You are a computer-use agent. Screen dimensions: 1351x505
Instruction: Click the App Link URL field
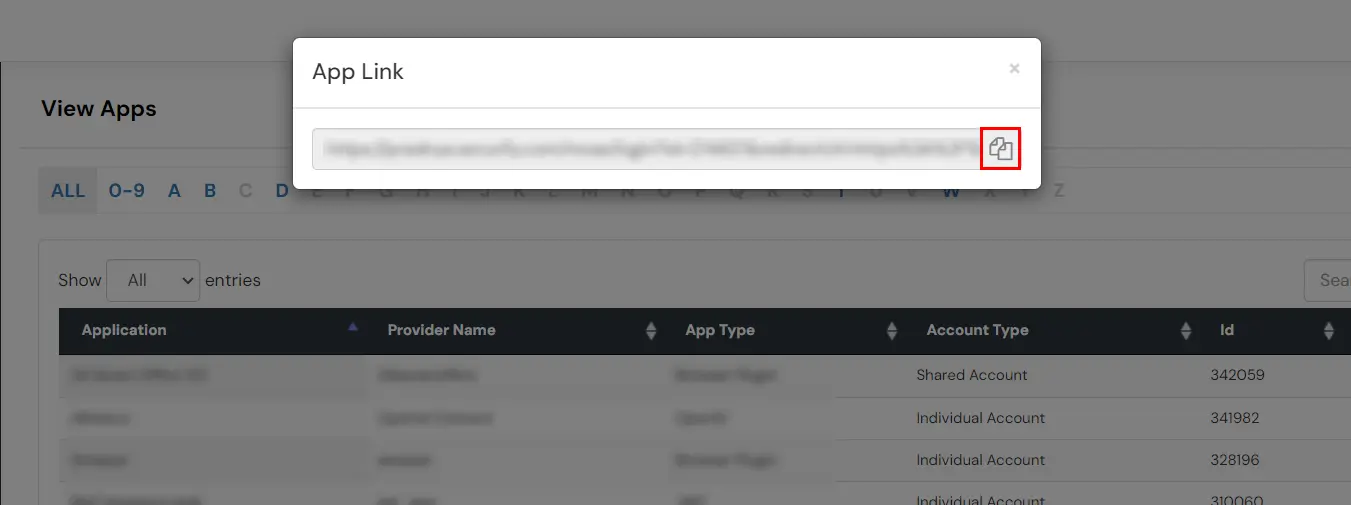[x=645, y=149]
